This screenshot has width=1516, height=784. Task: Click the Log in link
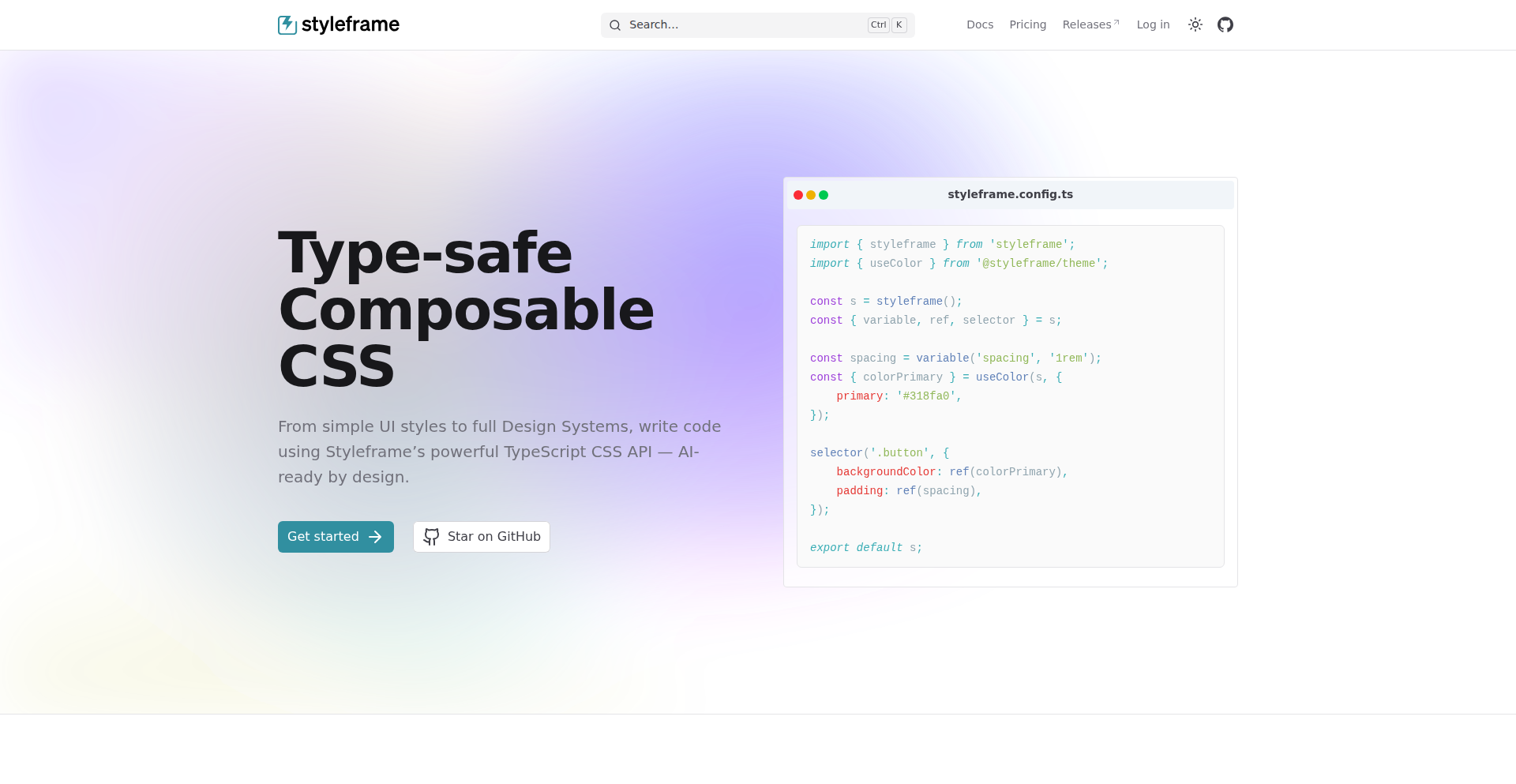click(1153, 25)
